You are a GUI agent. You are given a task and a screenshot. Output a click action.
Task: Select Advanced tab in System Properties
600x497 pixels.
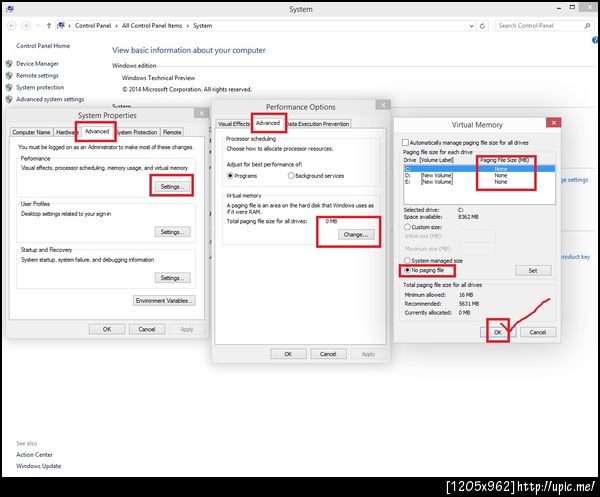coord(97,131)
